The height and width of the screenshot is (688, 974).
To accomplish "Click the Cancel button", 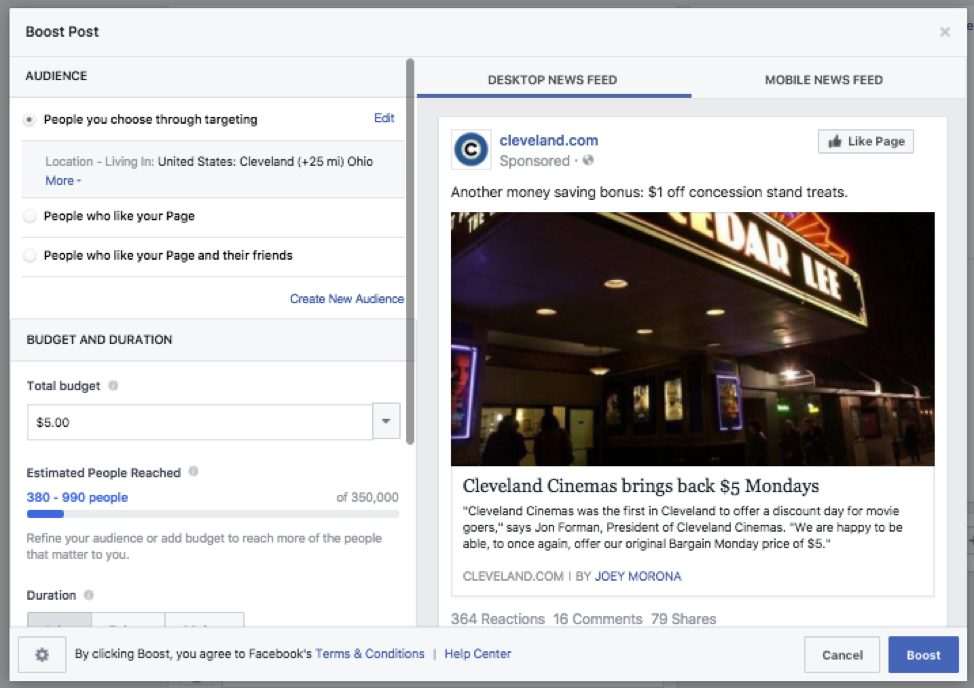I will point(842,654).
